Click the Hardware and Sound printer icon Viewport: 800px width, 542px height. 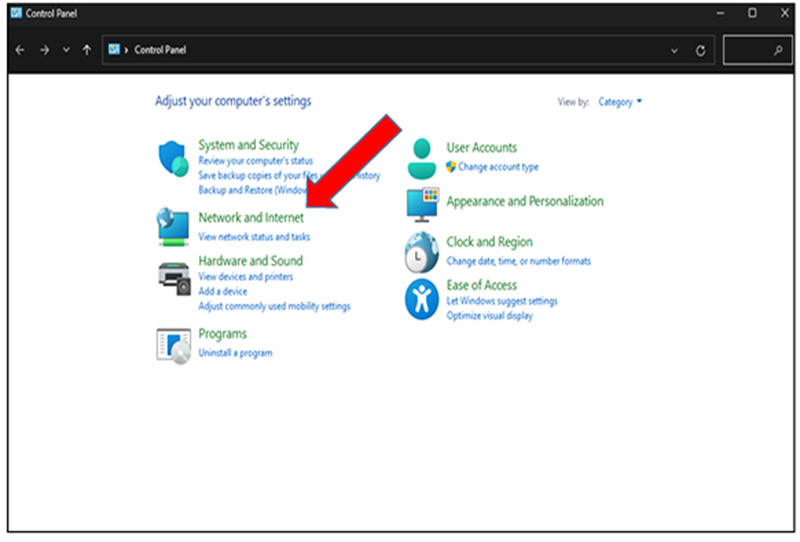[x=174, y=279]
